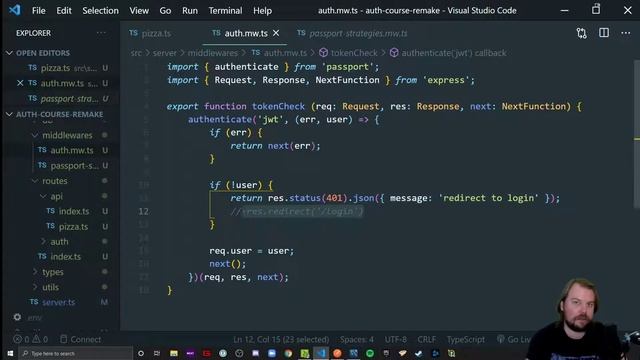The height and width of the screenshot is (360, 640).
Task: Click the taskbar search box
Action: click(76, 353)
